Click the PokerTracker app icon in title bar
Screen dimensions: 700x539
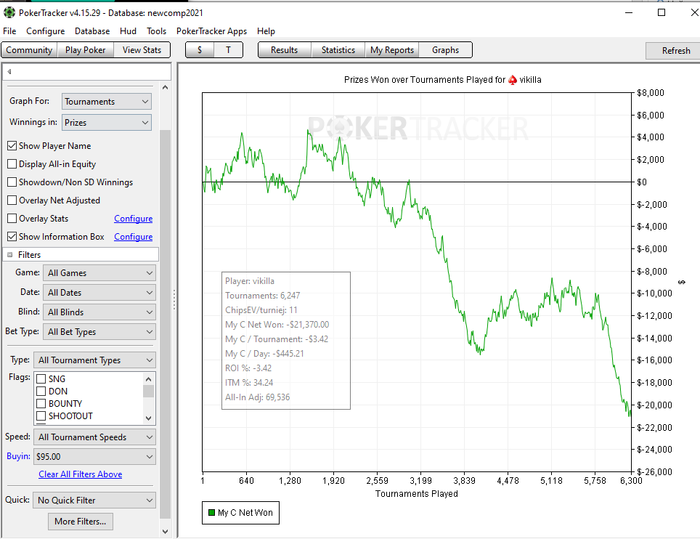point(9,12)
